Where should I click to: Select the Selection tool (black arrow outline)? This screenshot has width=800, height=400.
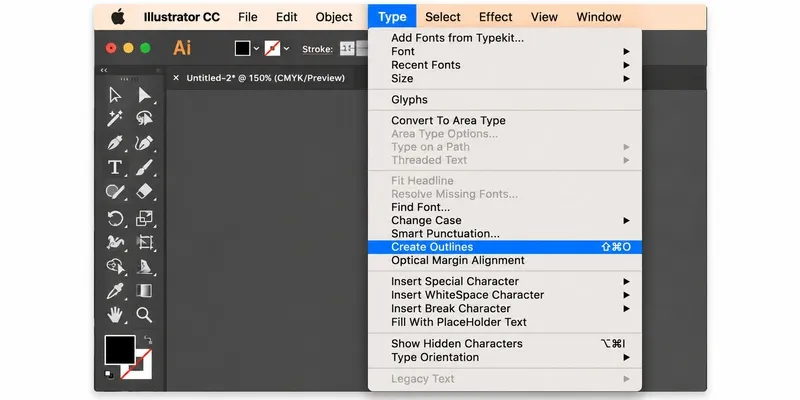tap(115, 95)
